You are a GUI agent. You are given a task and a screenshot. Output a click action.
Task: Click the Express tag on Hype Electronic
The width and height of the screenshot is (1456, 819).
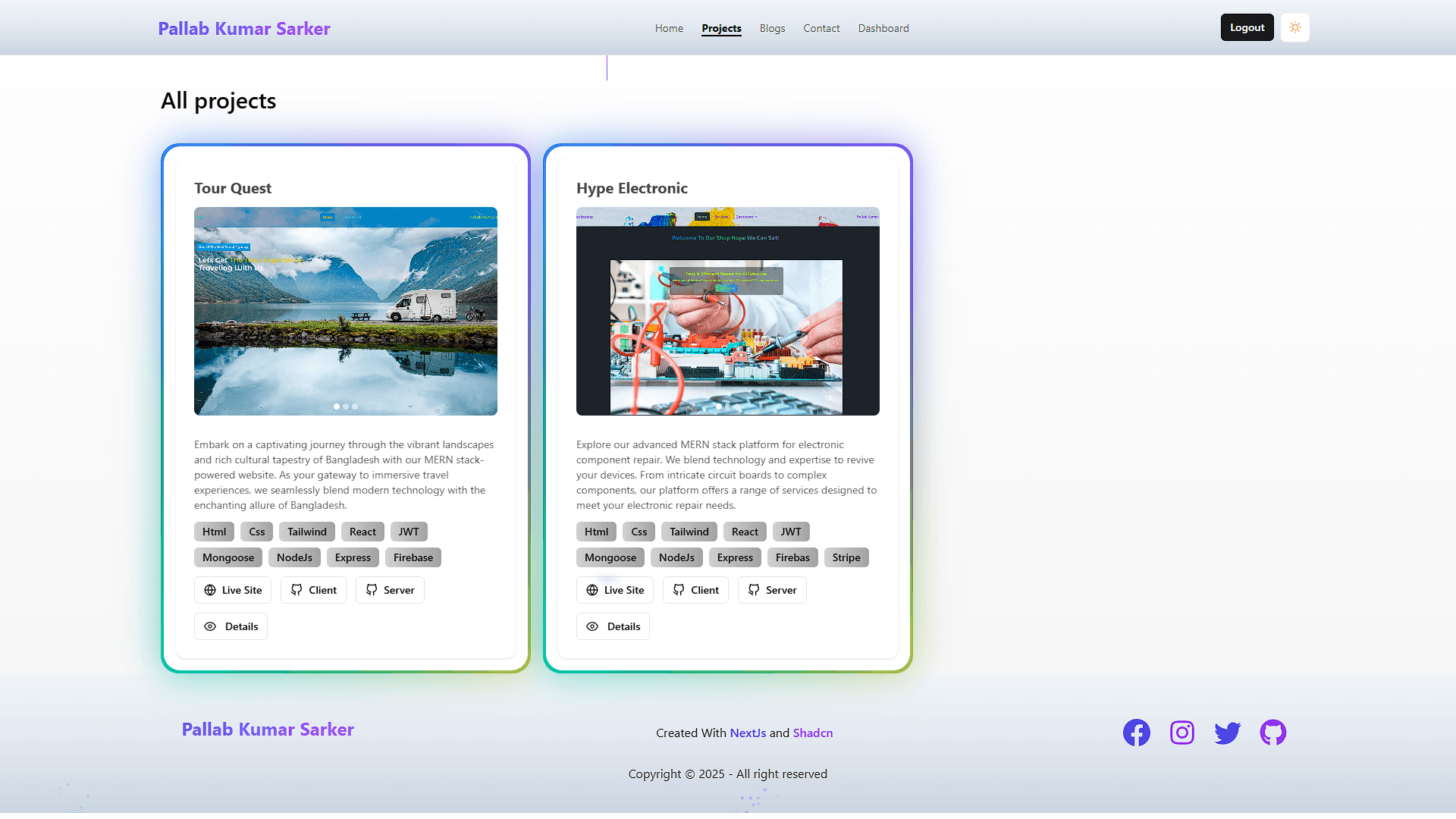coord(735,557)
